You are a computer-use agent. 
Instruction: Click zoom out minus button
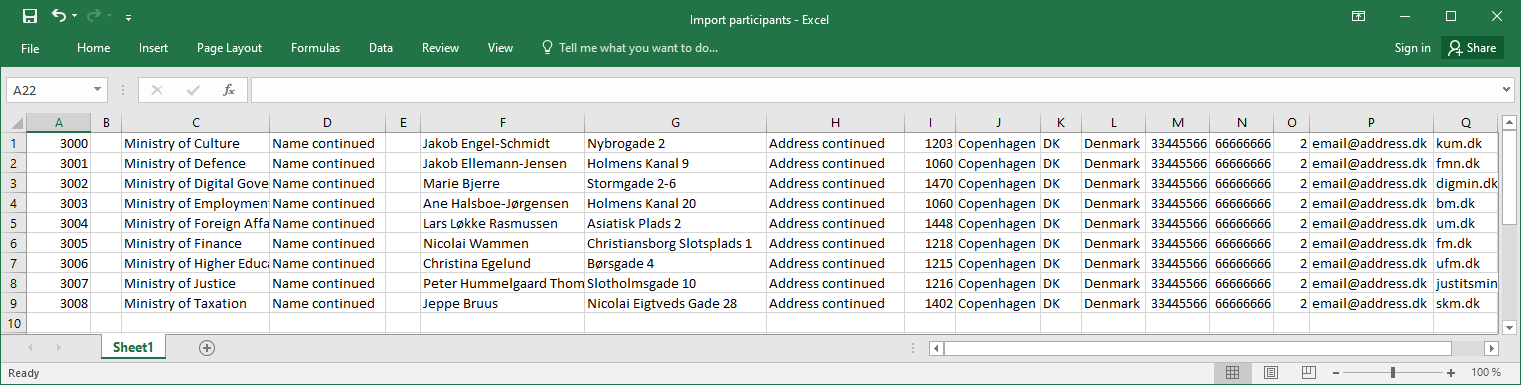click(x=1337, y=373)
